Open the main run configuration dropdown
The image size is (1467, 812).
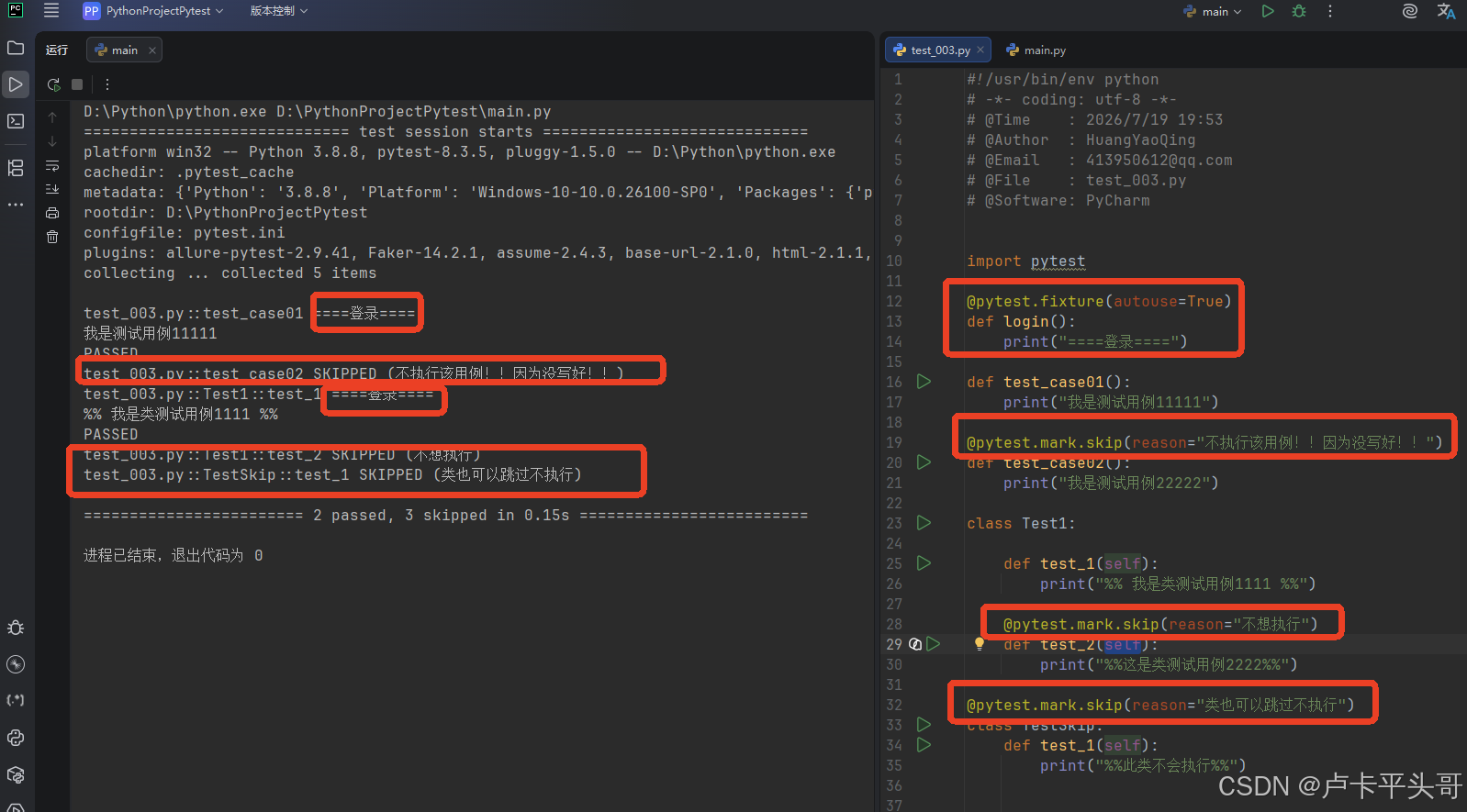[1213, 11]
